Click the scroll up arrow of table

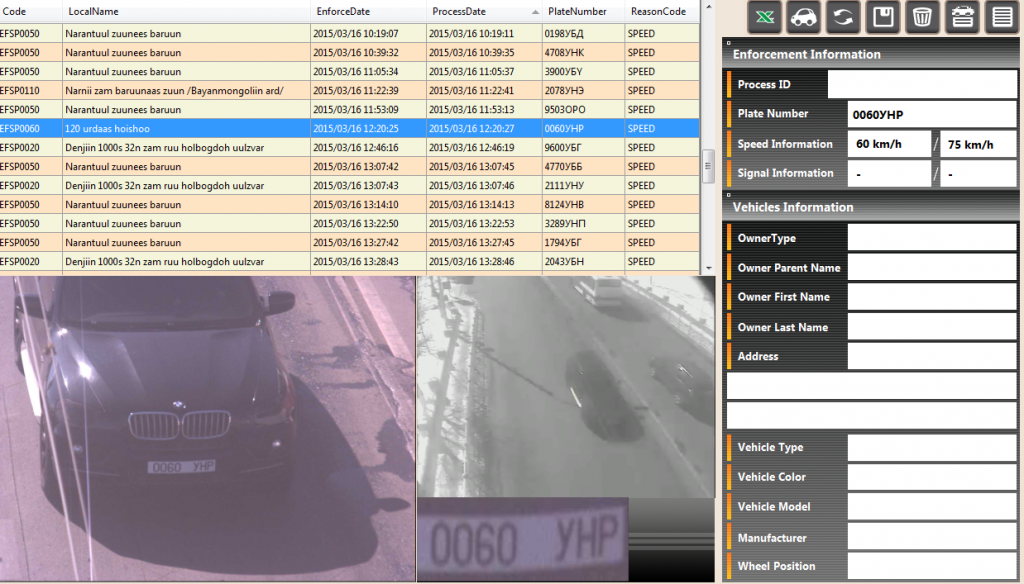[x=708, y=8]
